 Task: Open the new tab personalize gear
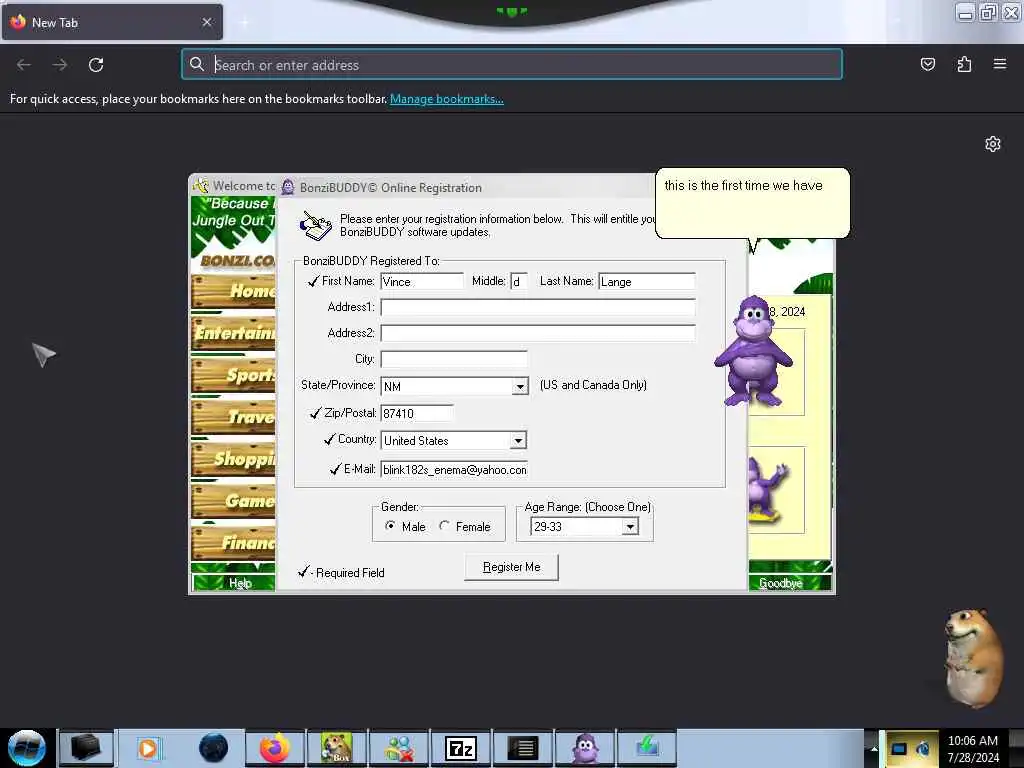(993, 144)
